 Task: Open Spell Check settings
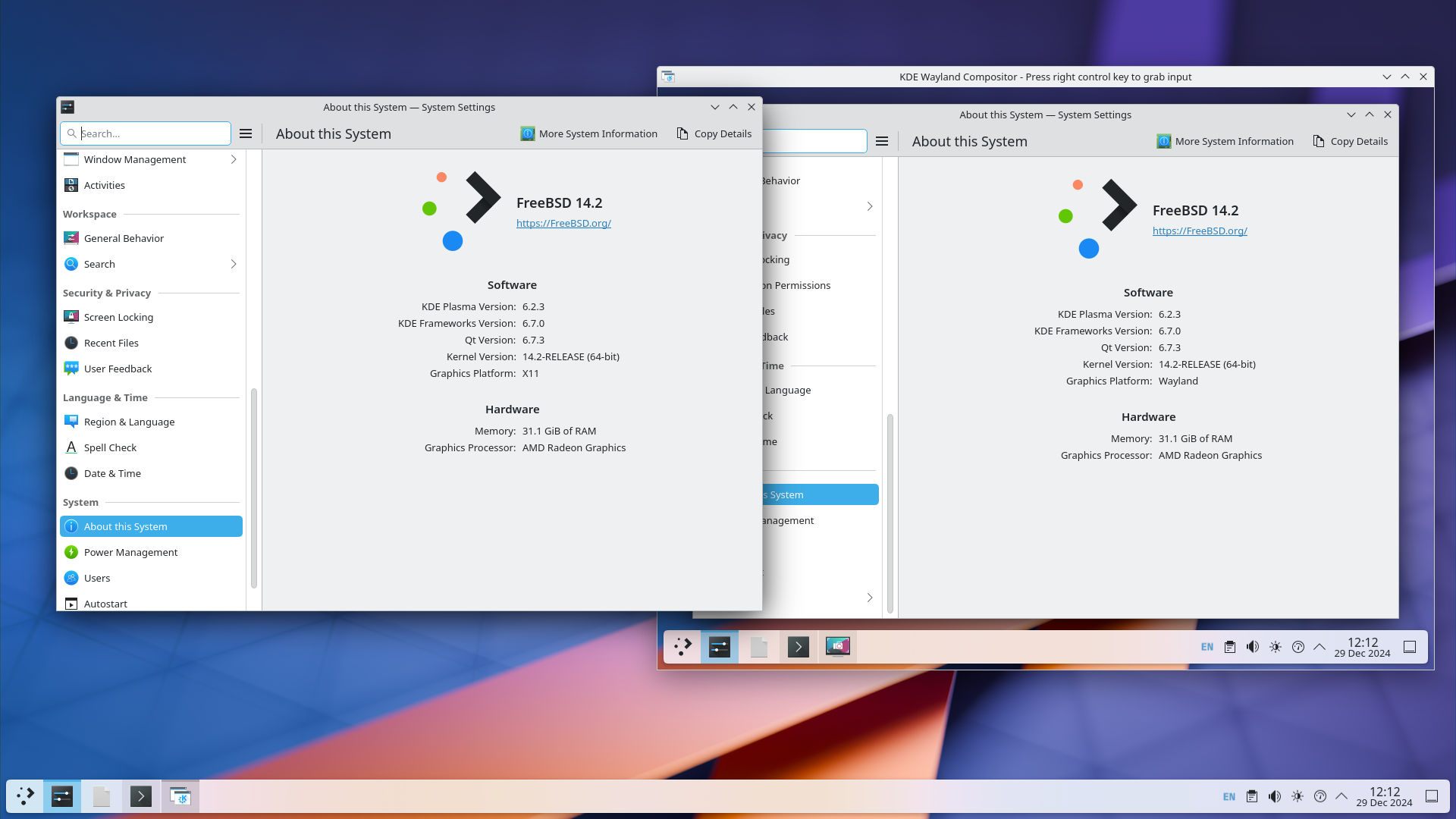110,447
